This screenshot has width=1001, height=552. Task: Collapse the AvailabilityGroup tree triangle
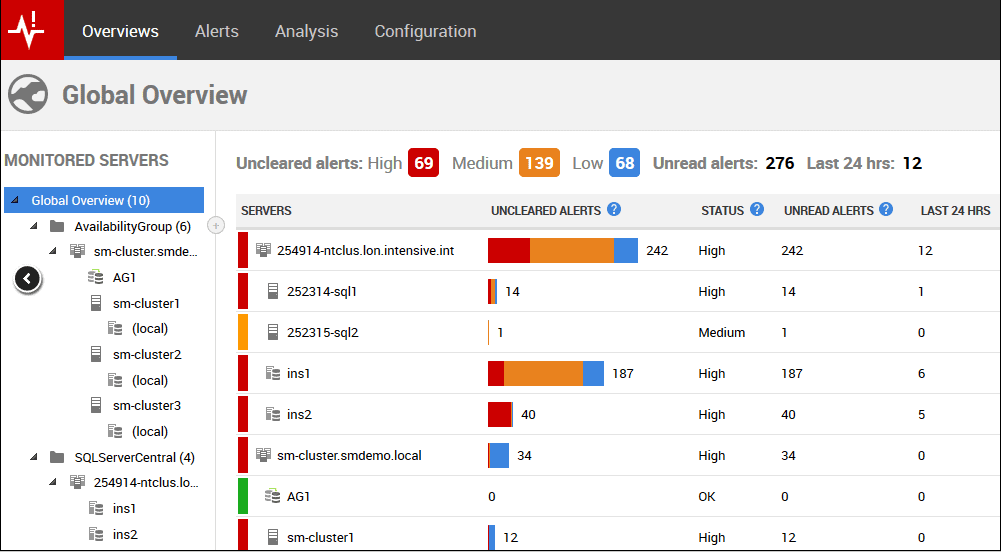click(x=34, y=226)
